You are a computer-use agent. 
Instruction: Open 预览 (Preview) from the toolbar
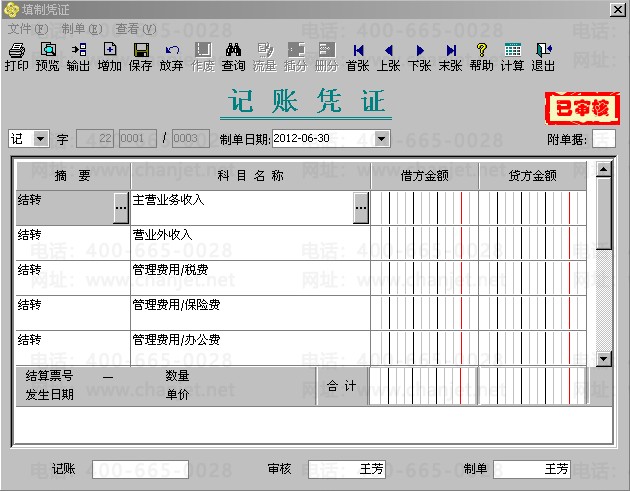47,56
